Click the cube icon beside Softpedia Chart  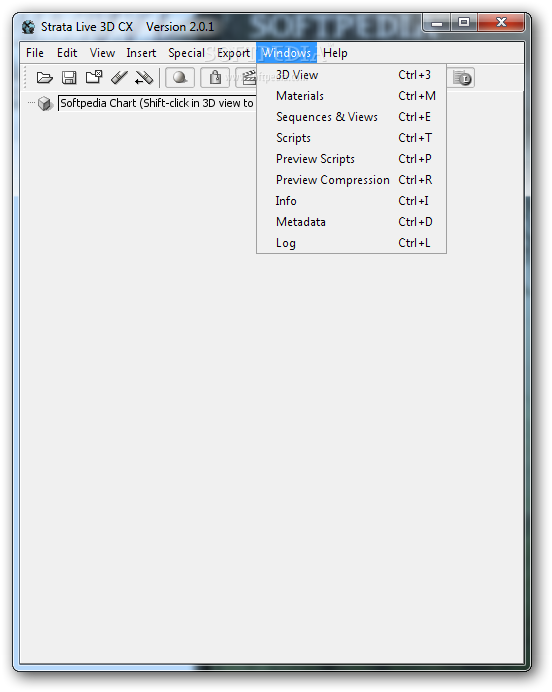point(45,103)
